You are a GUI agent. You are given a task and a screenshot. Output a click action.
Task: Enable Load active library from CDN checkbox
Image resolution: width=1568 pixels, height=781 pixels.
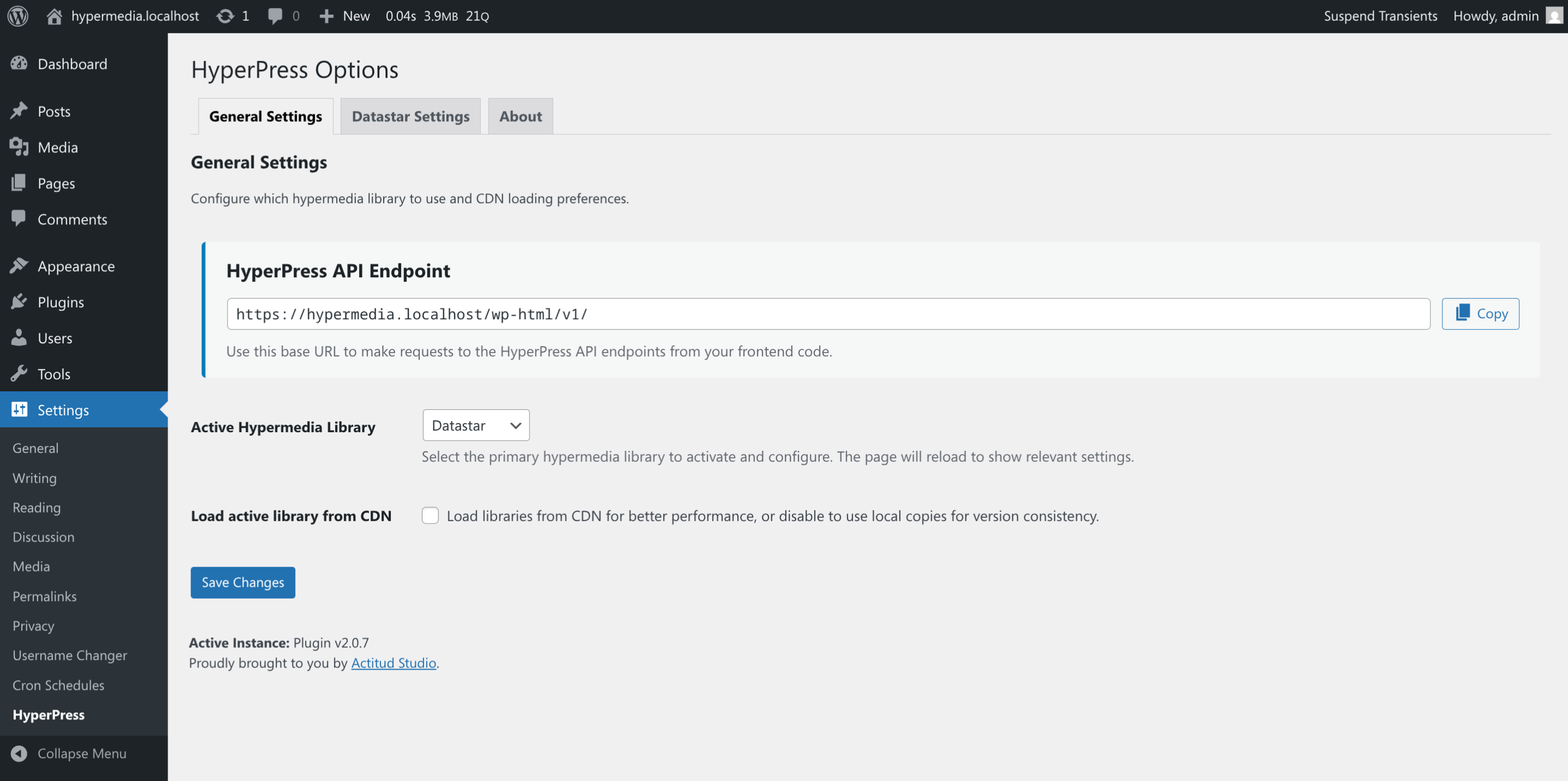click(431, 515)
